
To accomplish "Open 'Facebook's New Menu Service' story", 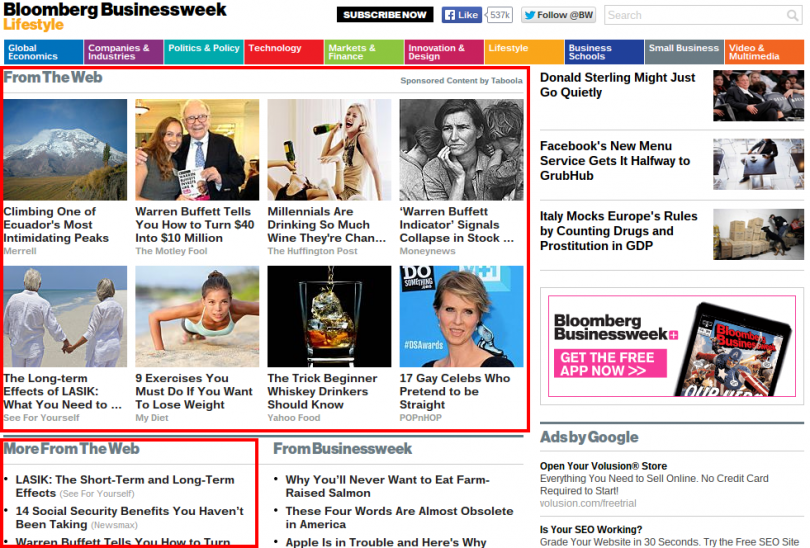I will pyautogui.click(x=615, y=161).
